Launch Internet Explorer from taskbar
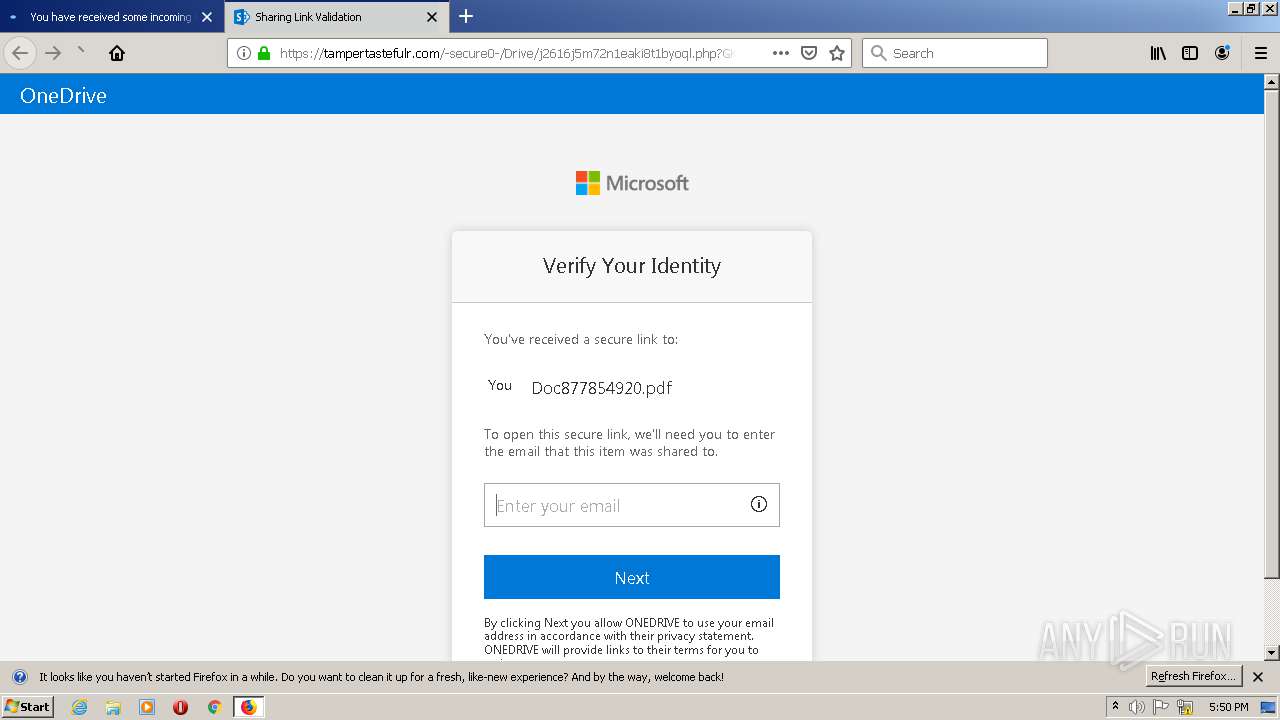This screenshot has width=1280, height=720. (80, 707)
